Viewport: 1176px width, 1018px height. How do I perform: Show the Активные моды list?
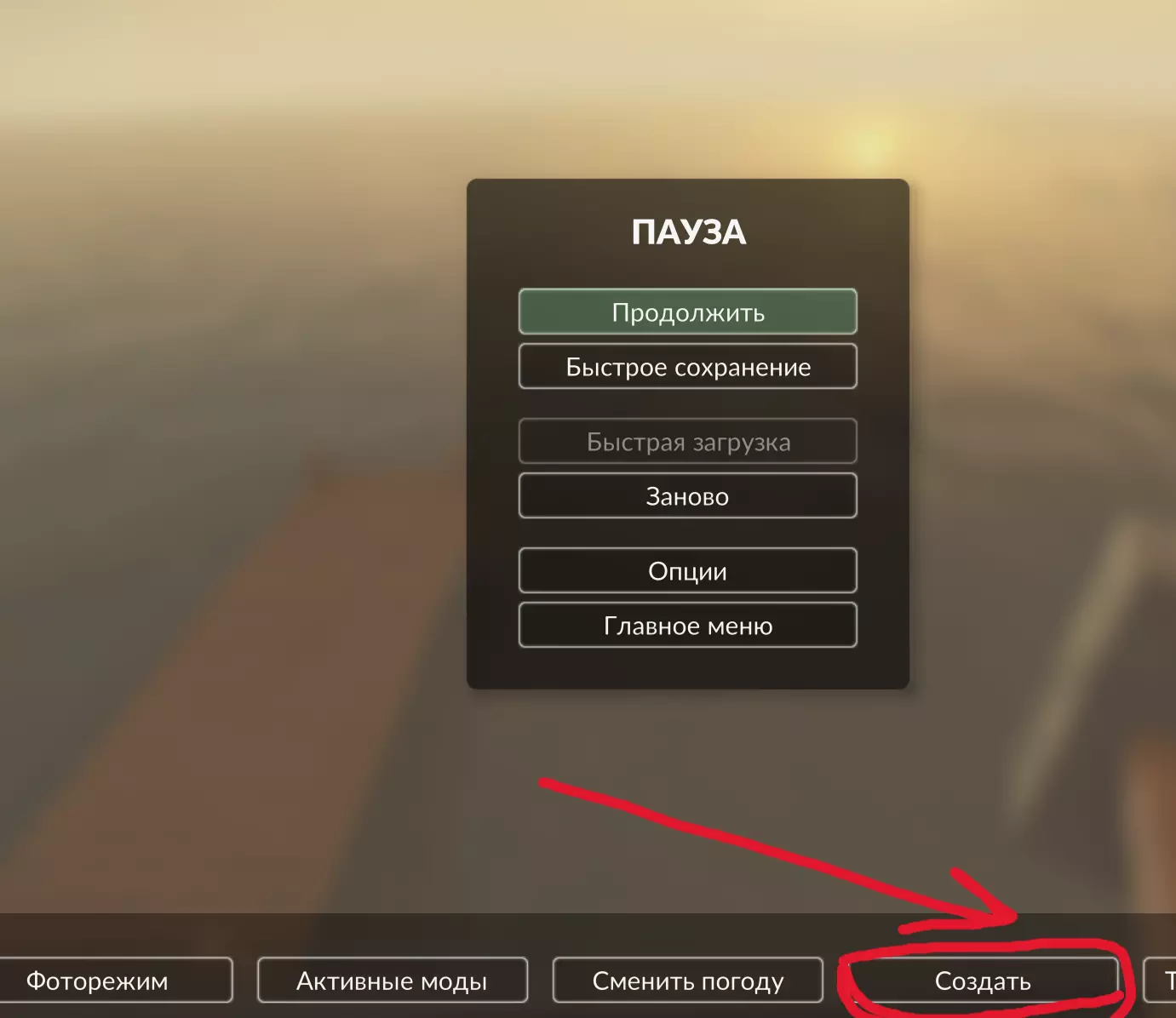pyautogui.click(x=392, y=981)
